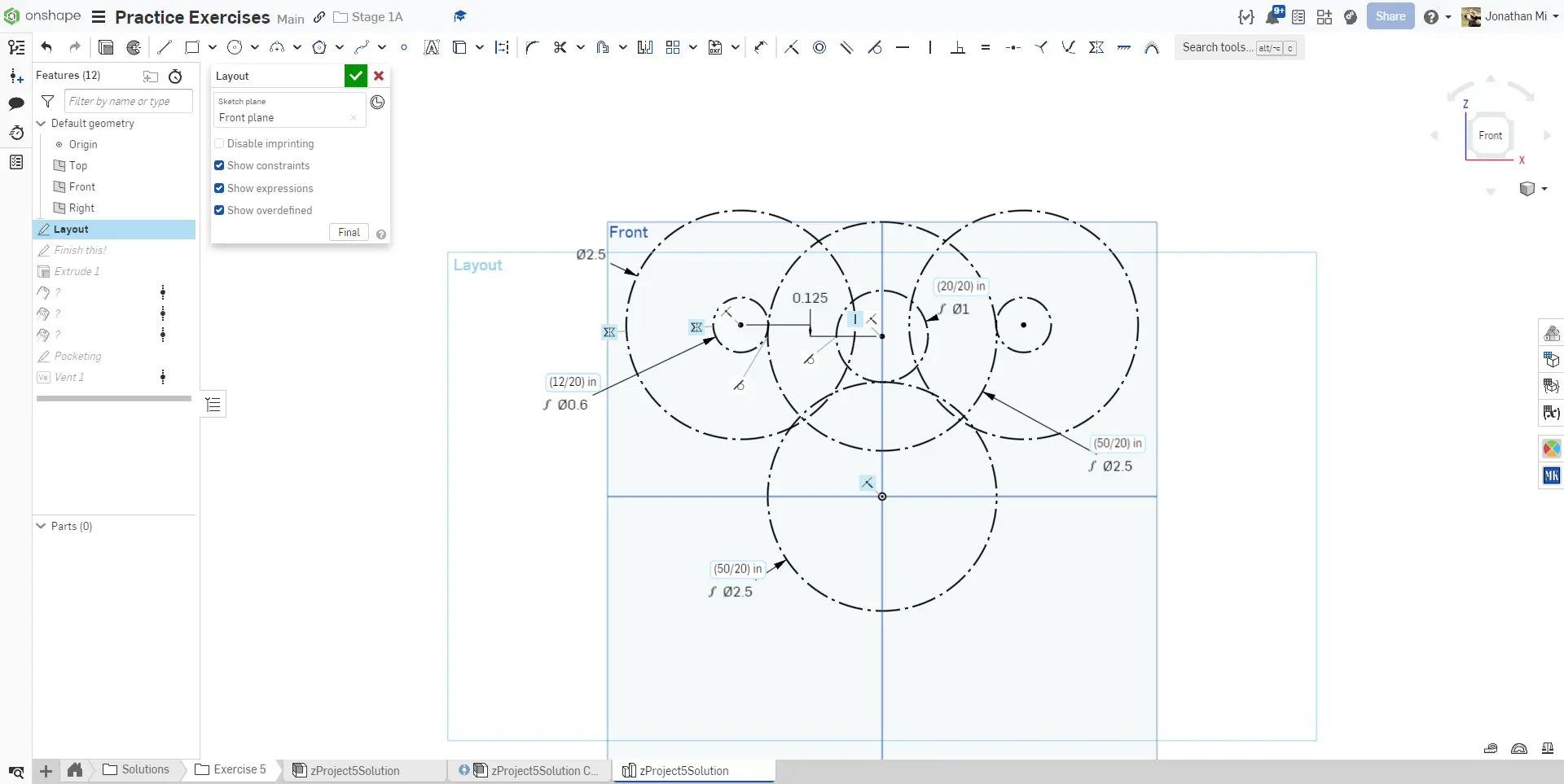Toggle Show overdefined checkbox
The width and height of the screenshot is (1564, 784).
click(x=219, y=210)
